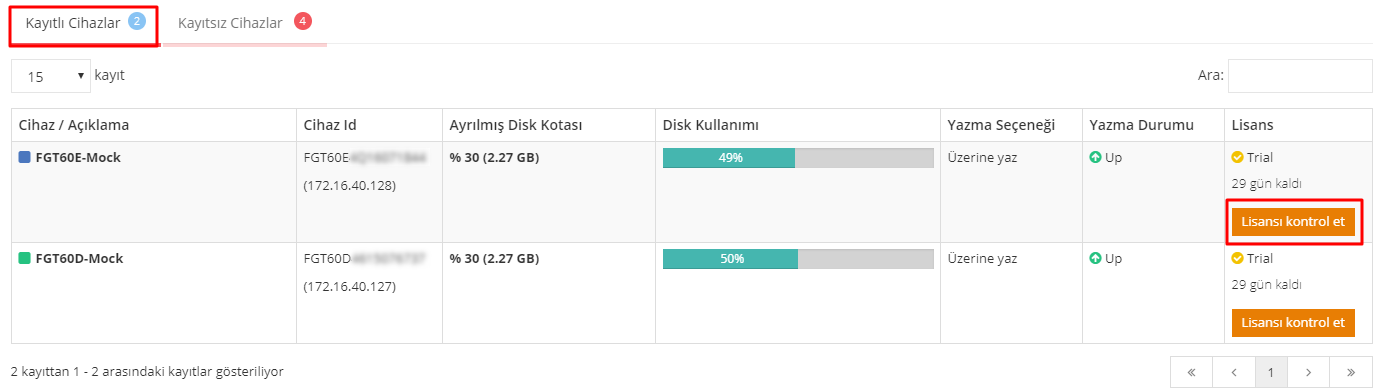Click the green Up arrow icon for FGT60E-Mock
Screen dimensions: 1382x391
(x=1095, y=157)
